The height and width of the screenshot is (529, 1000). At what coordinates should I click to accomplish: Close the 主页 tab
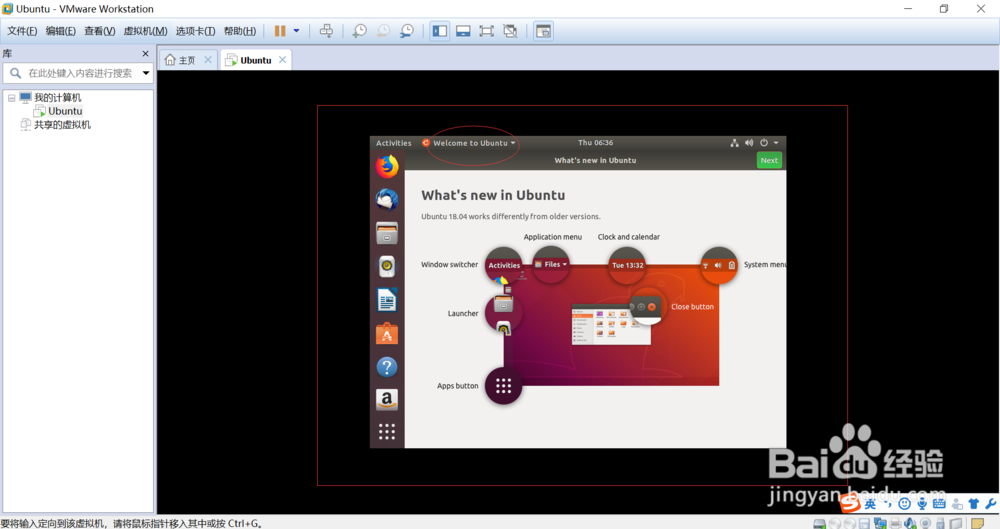tap(208, 59)
